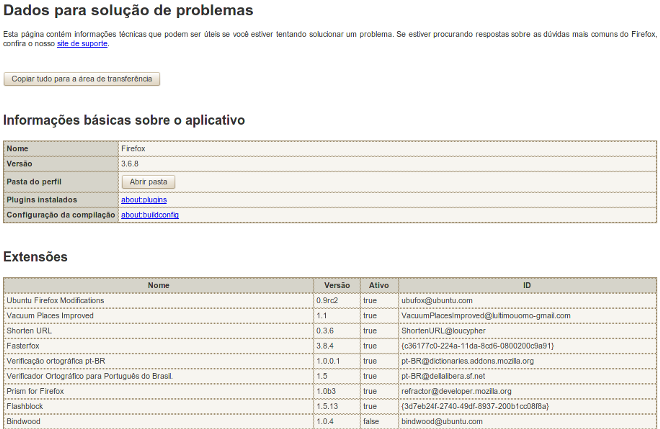Click the 'false' Ativo value for Bindwood
This screenshot has width=660, height=429.
pyautogui.click(x=371, y=421)
